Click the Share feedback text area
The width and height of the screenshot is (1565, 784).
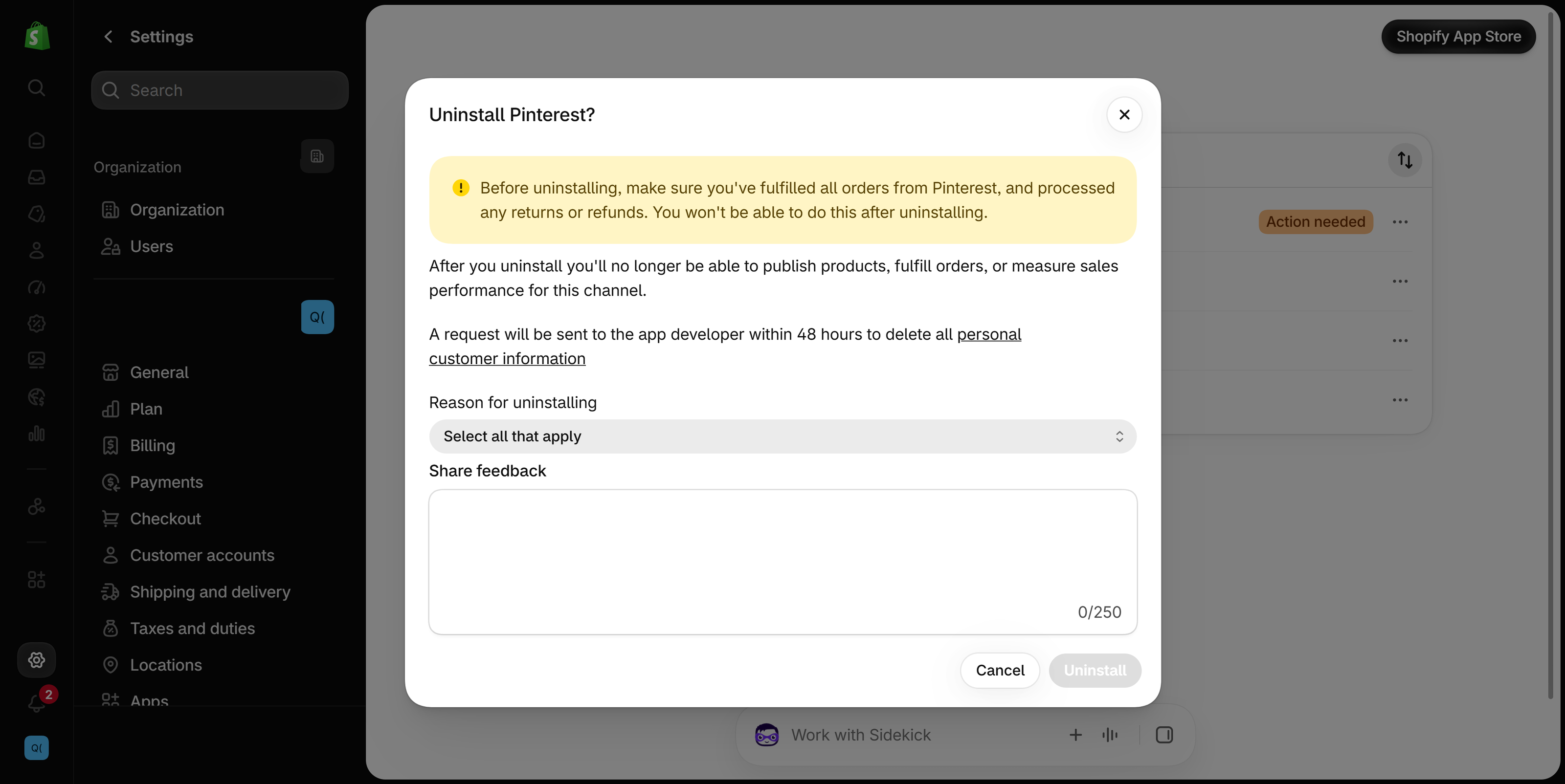[x=782, y=562]
